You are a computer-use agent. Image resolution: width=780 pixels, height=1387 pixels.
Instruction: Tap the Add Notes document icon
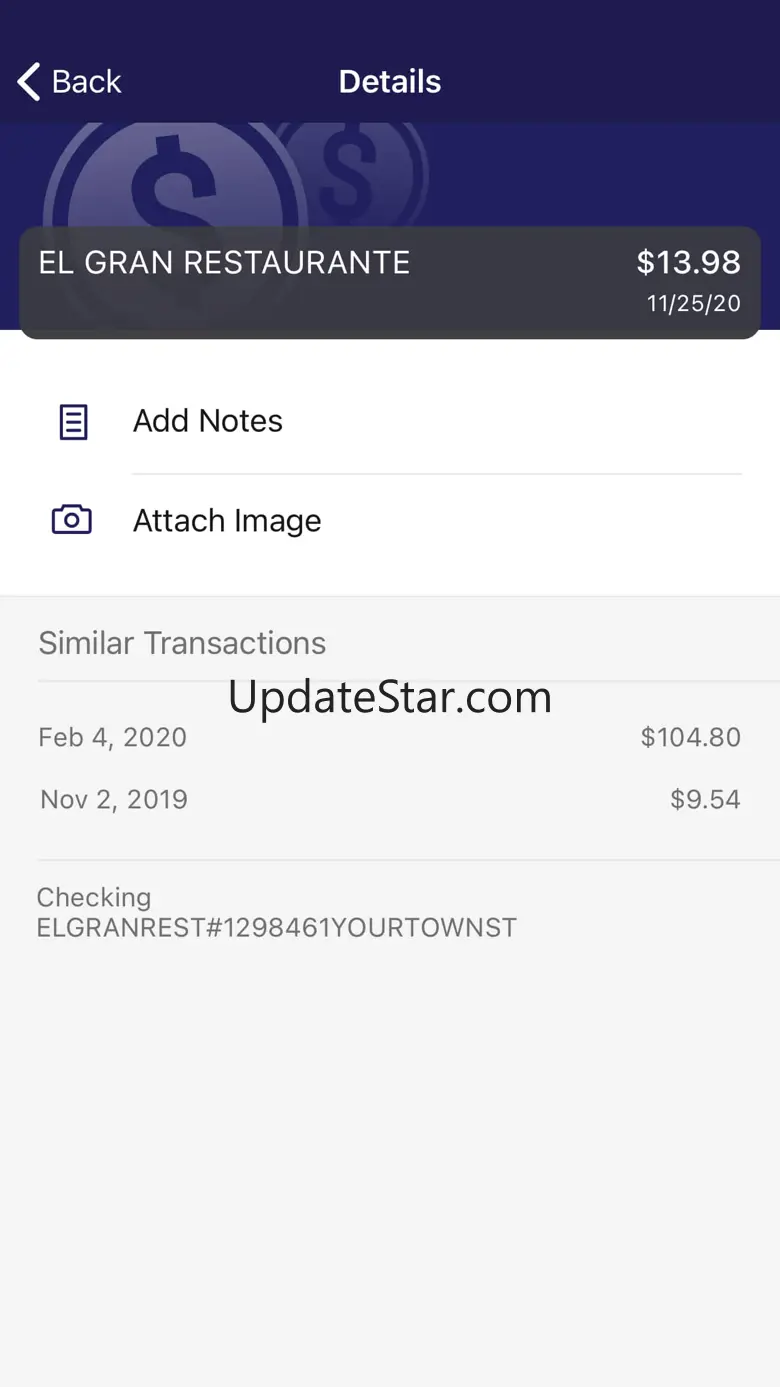click(73, 422)
